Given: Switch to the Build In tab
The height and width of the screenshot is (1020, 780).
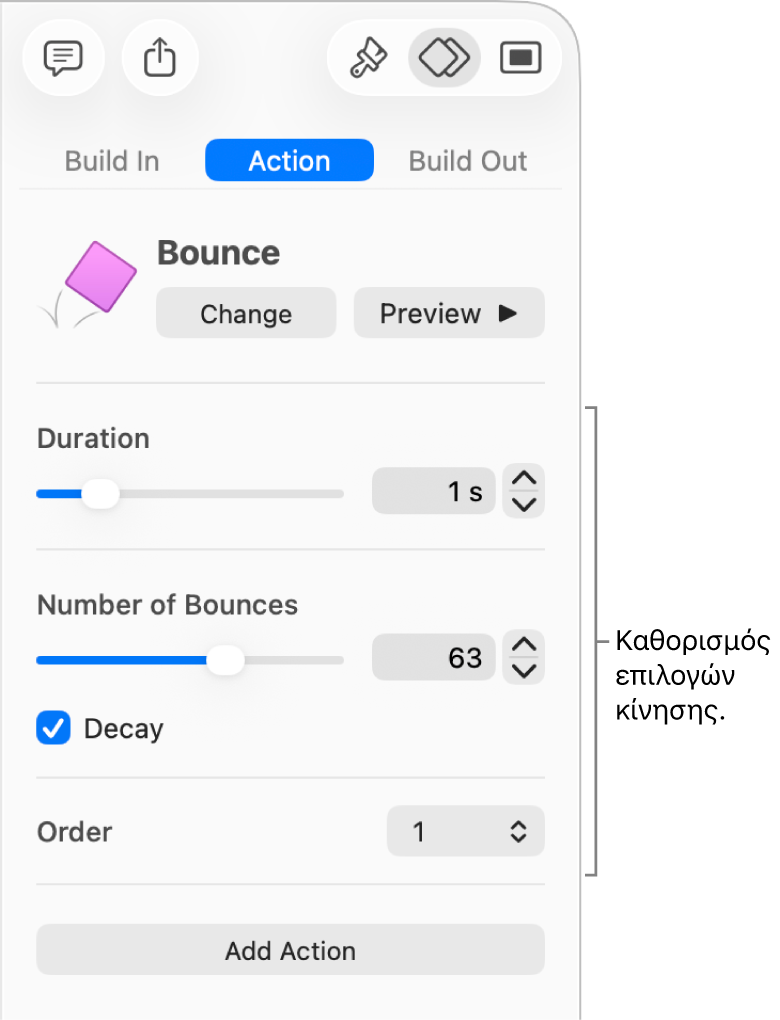Looking at the screenshot, I should tap(112, 161).
